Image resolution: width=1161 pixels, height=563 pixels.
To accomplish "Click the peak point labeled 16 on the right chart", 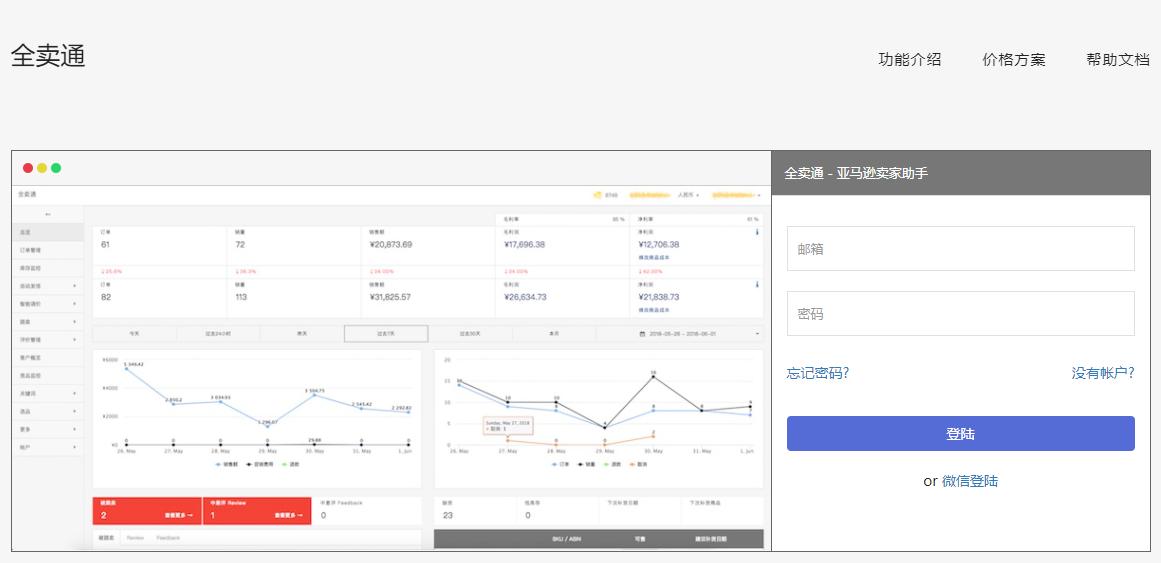I will point(653,377).
